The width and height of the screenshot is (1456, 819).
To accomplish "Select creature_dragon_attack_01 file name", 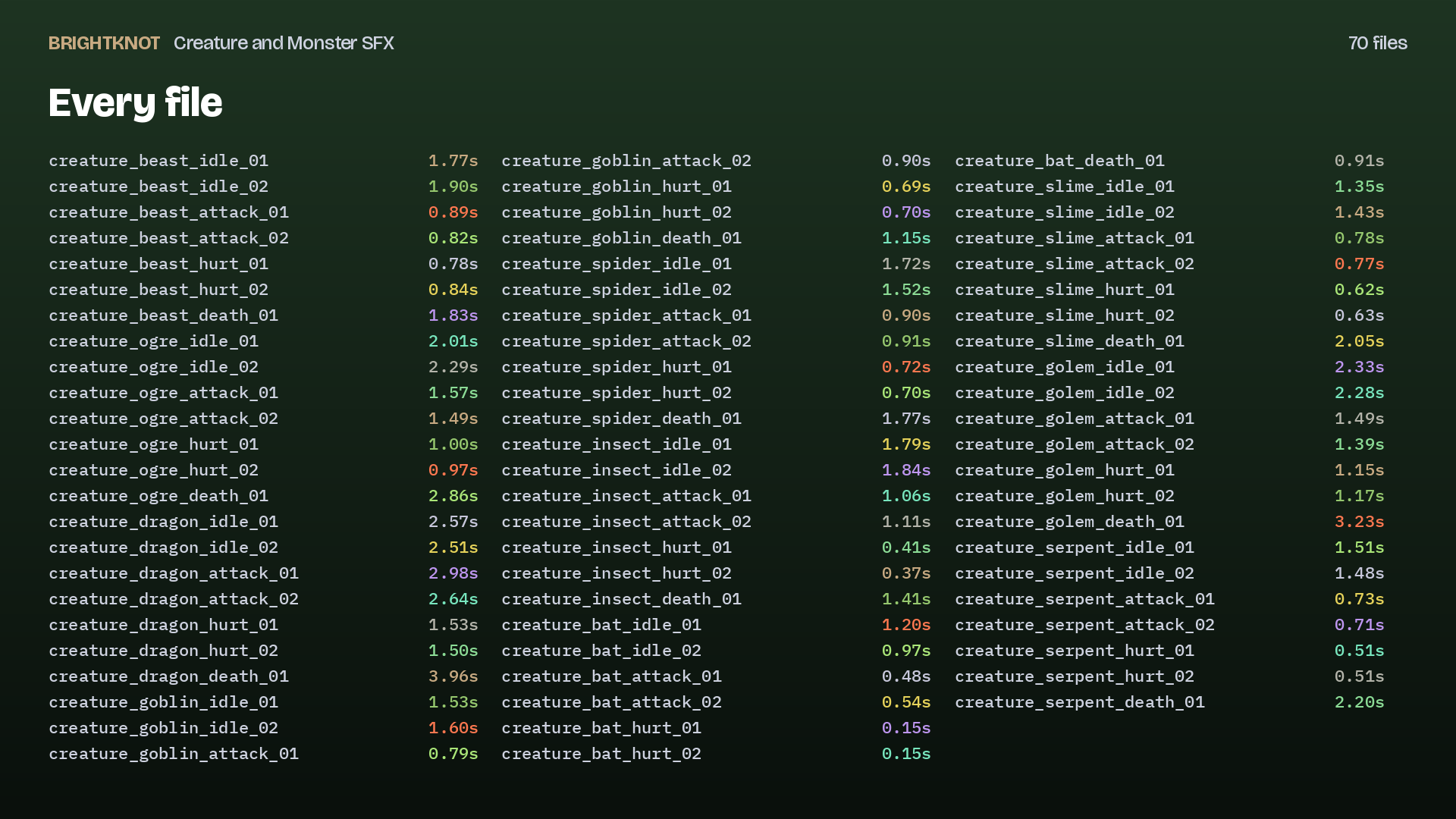I will pyautogui.click(x=174, y=573).
